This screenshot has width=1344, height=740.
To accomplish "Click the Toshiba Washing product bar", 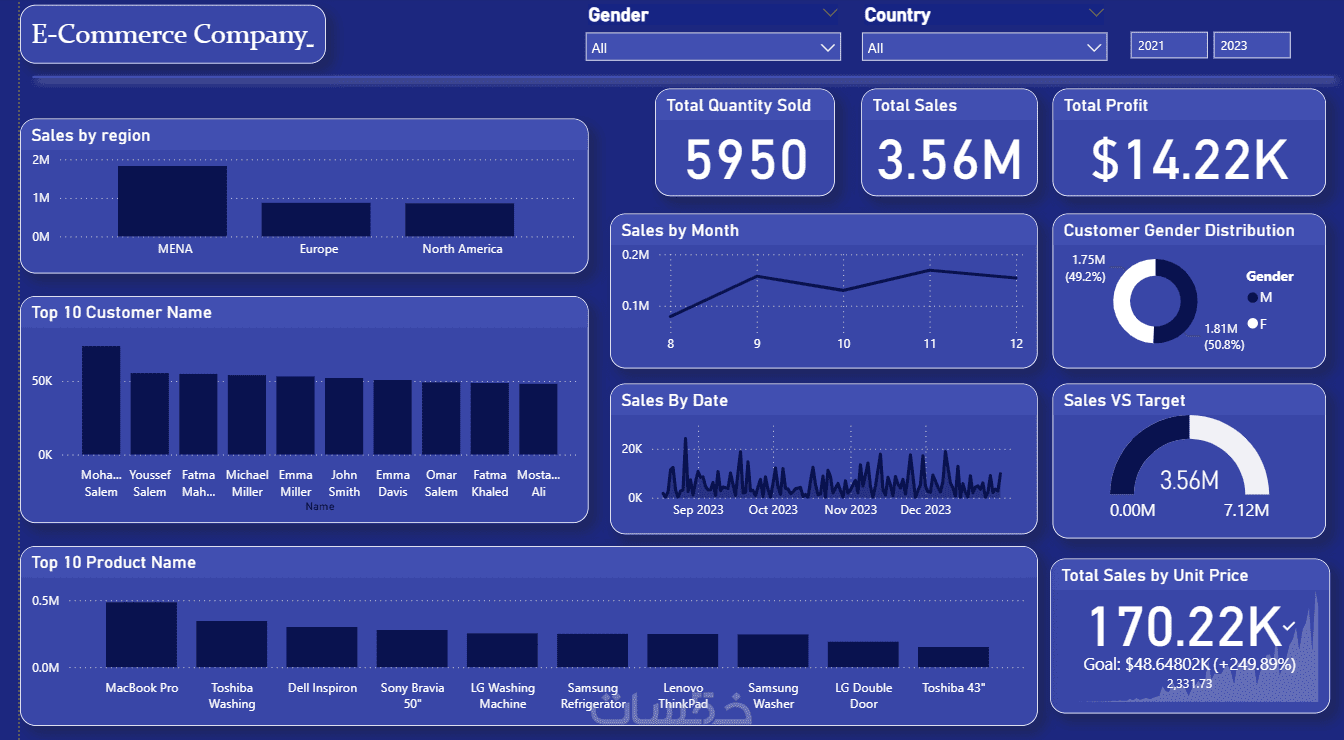I will pyautogui.click(x=232, y=644).
